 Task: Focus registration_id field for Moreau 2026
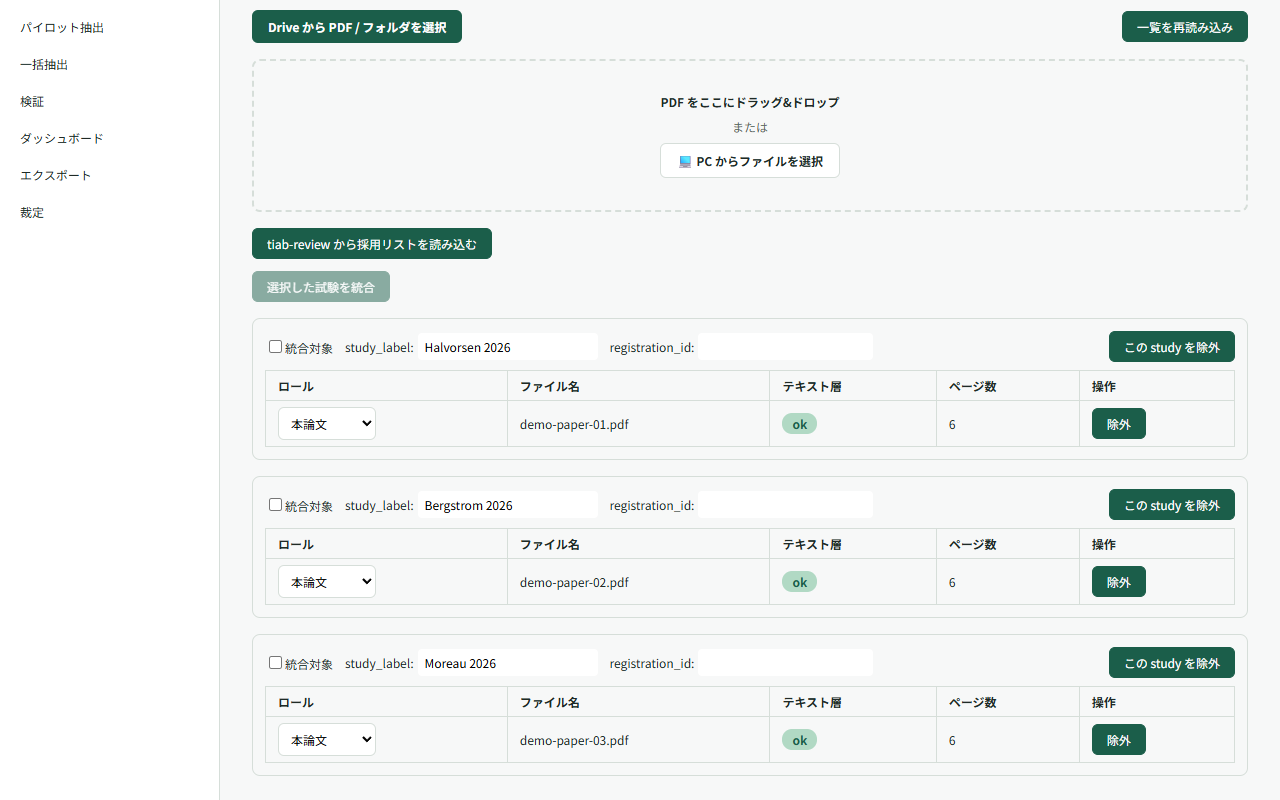tap(786, 663)
